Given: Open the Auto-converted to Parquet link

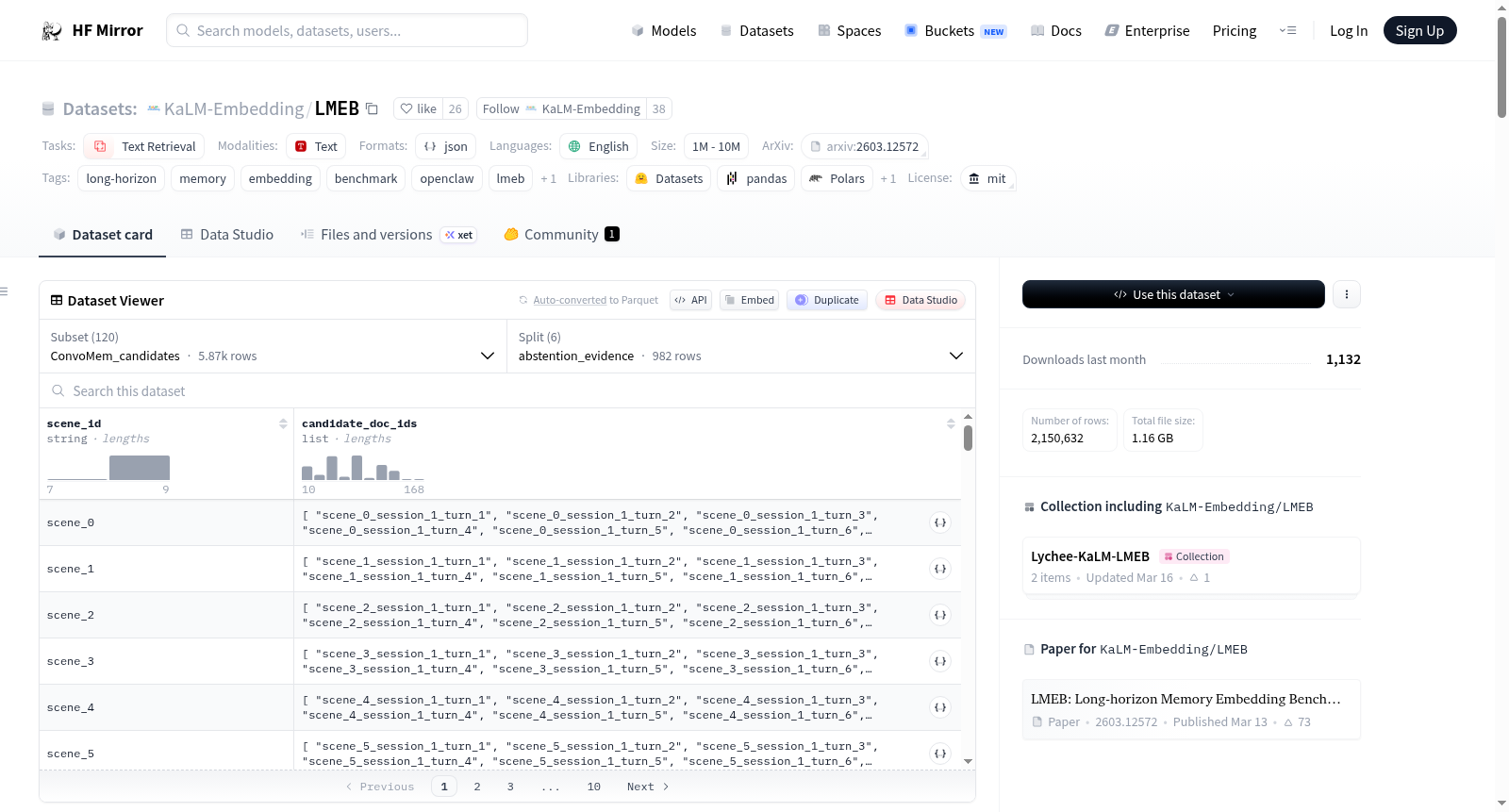Looking at the screenshot, I should pos(570,300).
